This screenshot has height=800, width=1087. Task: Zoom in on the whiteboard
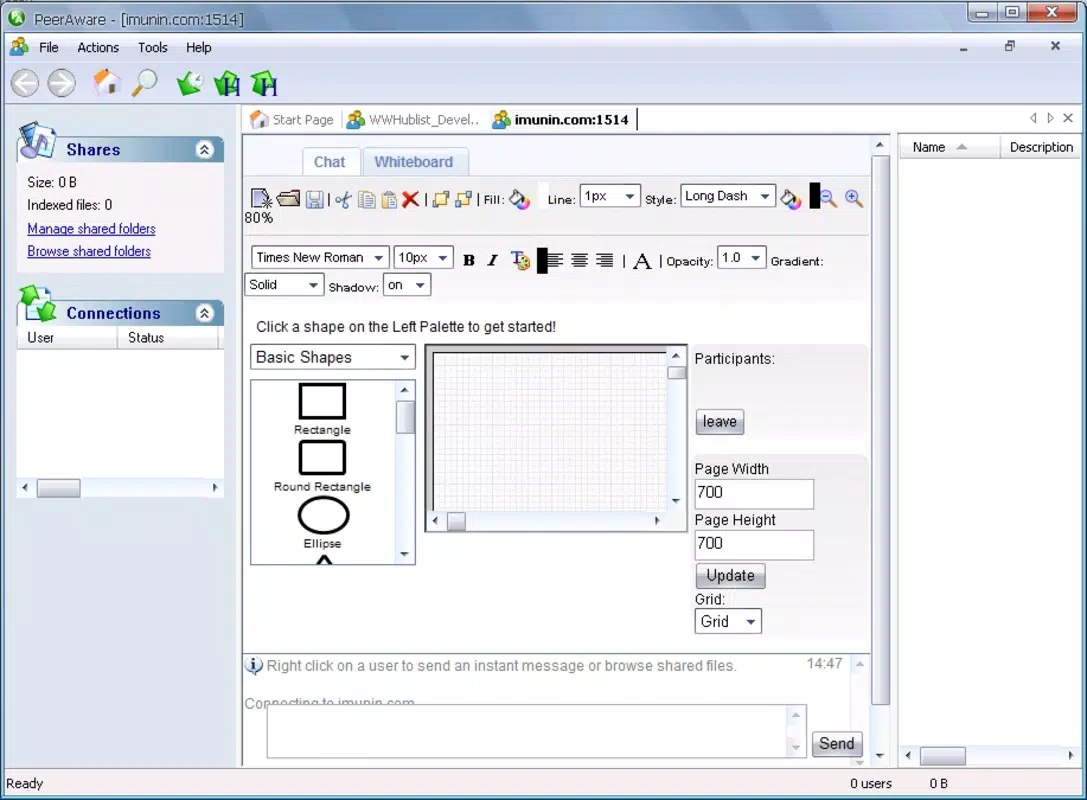point(853,199)
